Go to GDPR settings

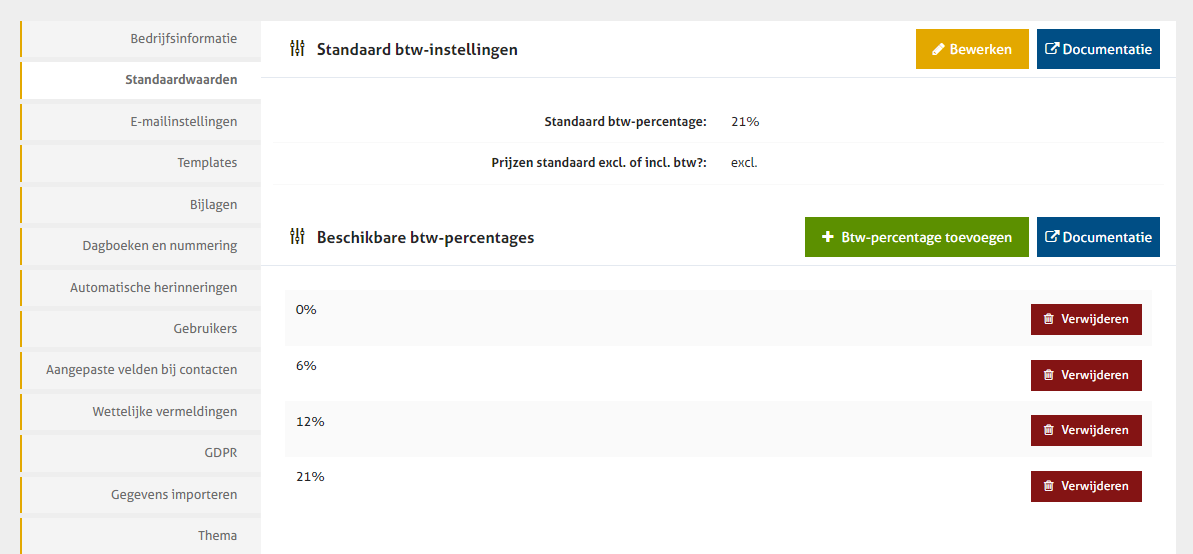pyautogui.click(x=220, y=453)
